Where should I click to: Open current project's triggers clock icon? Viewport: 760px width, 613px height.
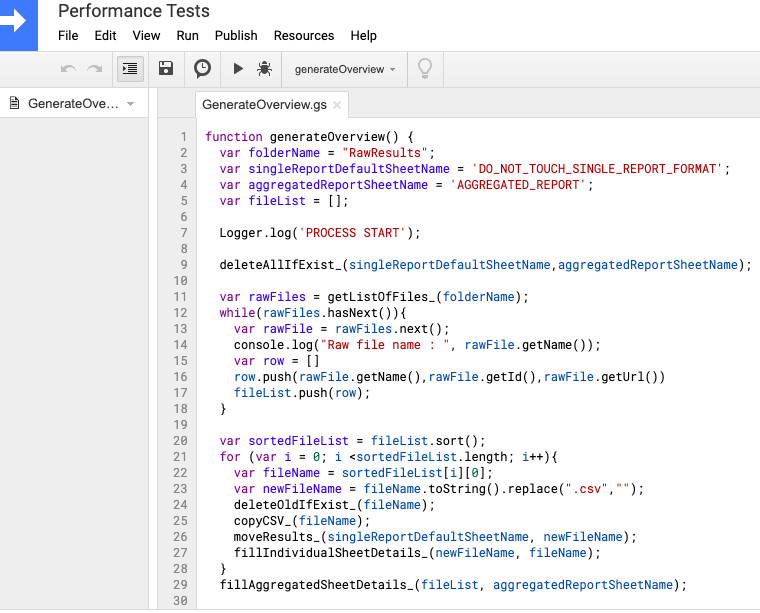click(202, 69)
